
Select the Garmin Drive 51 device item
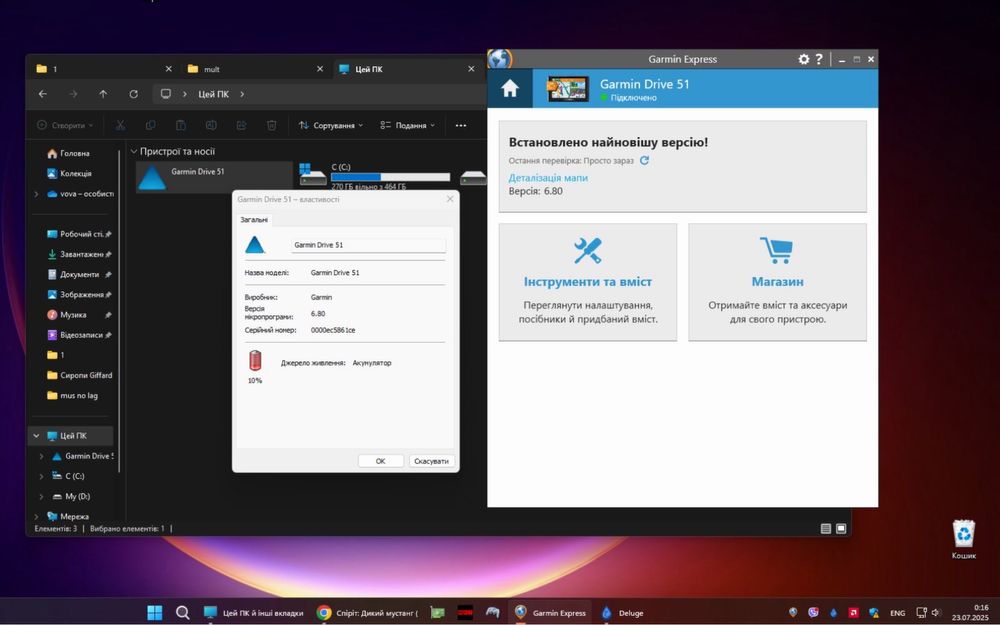[x=214, y=177]
